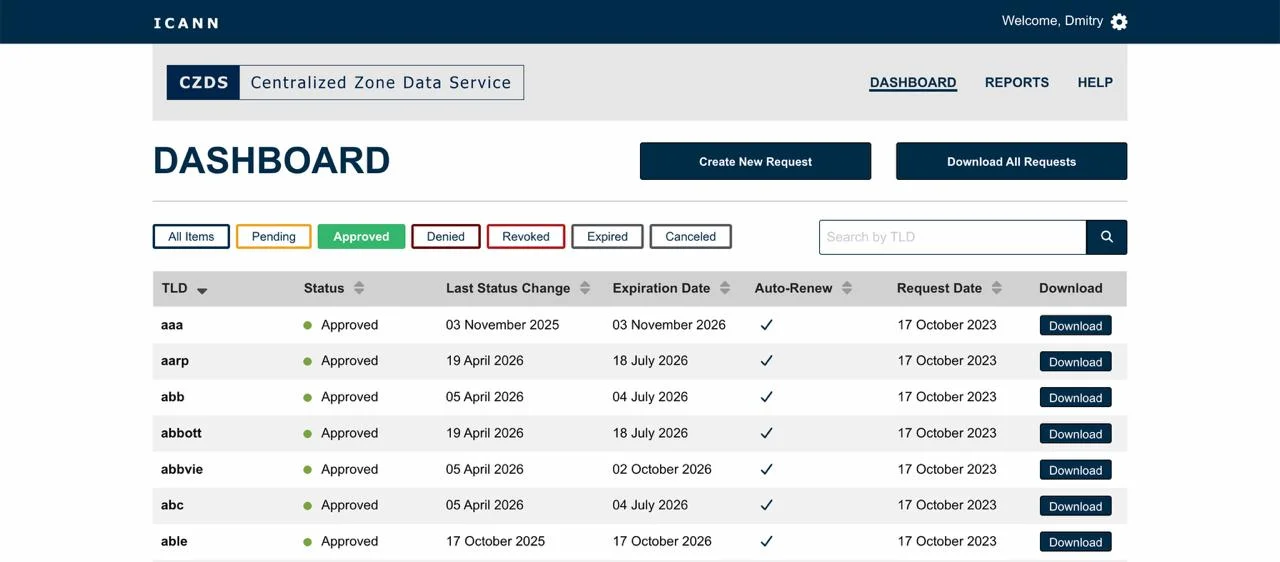Download the abbvie zone file

point(1076,470)
